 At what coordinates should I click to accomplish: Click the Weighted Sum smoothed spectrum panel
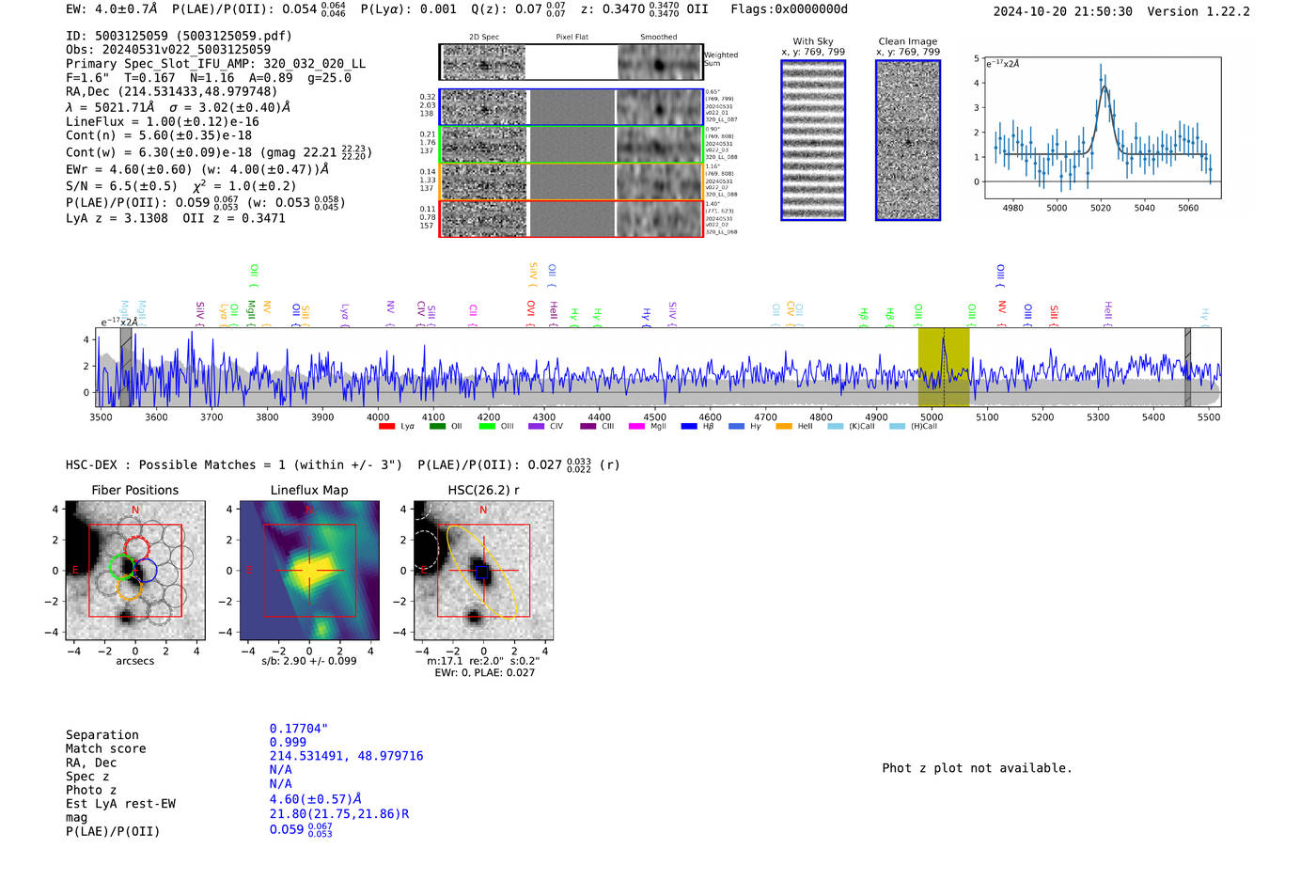coord(659,63)
